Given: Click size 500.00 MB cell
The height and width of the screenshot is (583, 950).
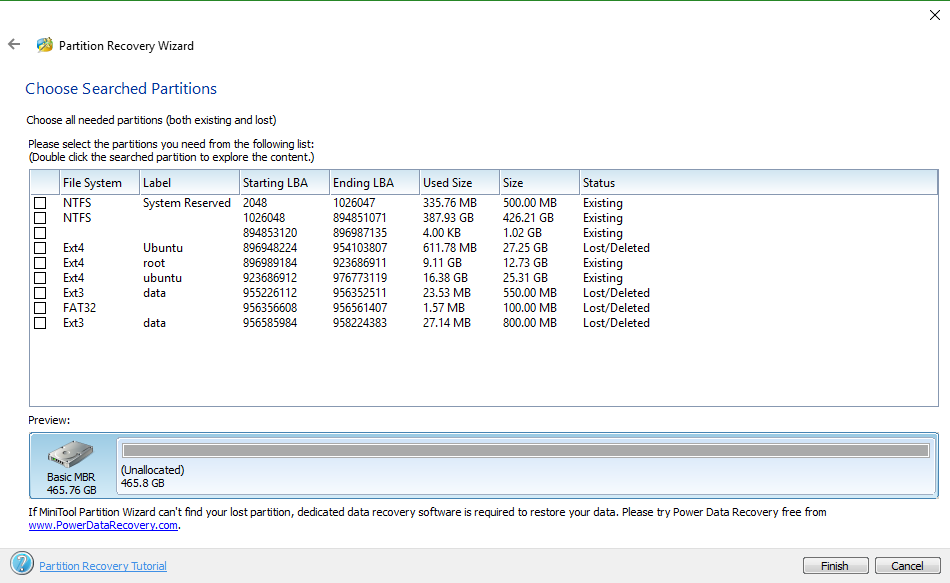Looking at the screenshot, I should (530, 203).
